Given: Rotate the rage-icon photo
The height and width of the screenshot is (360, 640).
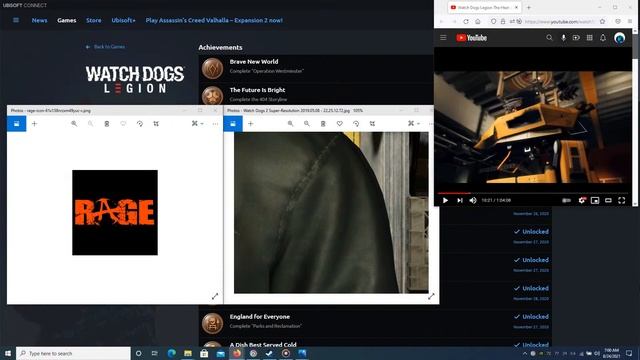Looking at the screenshot, I should click(x=140, y=124).
